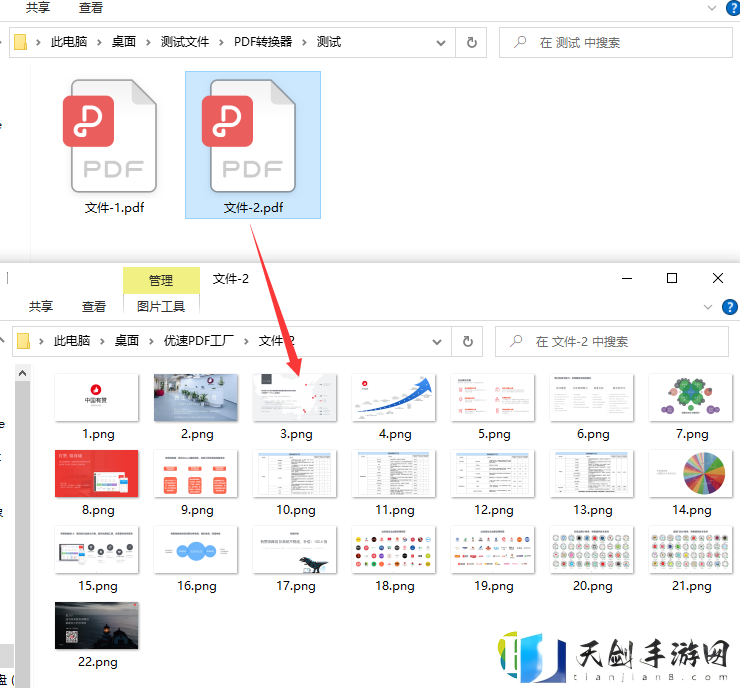Select the 3.png map thumbnail
The width and height of the screenshot is (740, 688).
click(295, 397)
